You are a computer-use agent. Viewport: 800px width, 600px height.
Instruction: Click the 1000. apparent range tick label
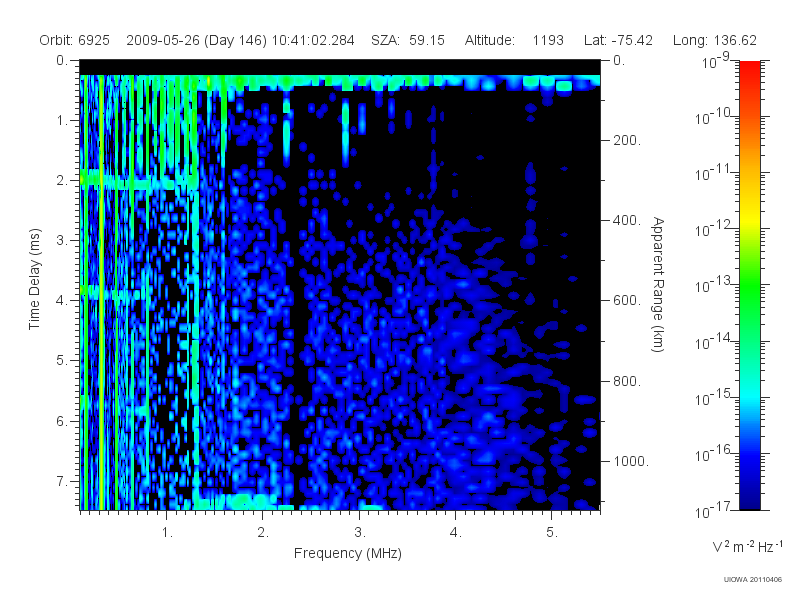pyautogui.click(x=631, y=461)
